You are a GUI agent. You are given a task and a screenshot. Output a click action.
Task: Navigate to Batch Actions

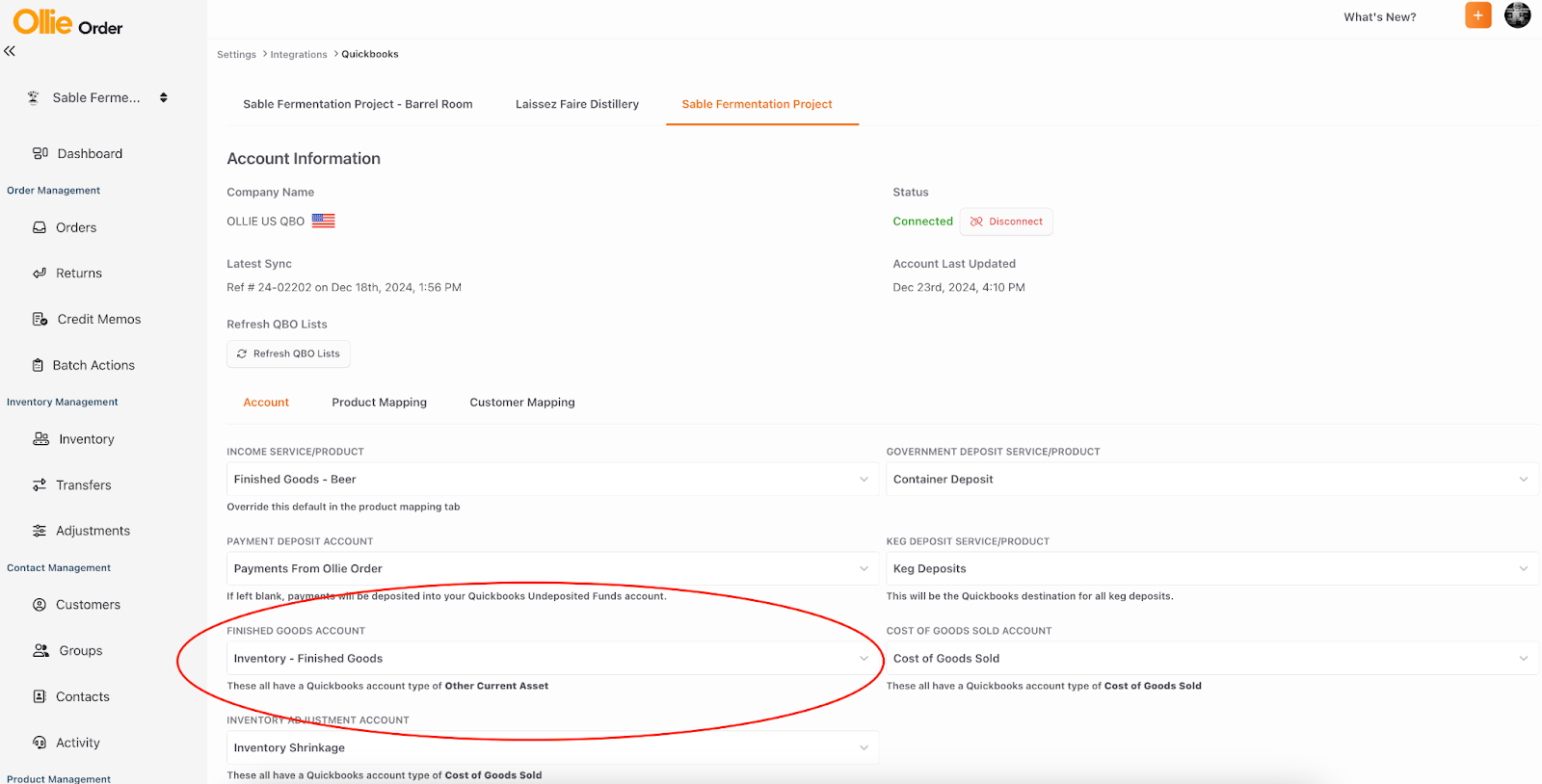(93, 365)
